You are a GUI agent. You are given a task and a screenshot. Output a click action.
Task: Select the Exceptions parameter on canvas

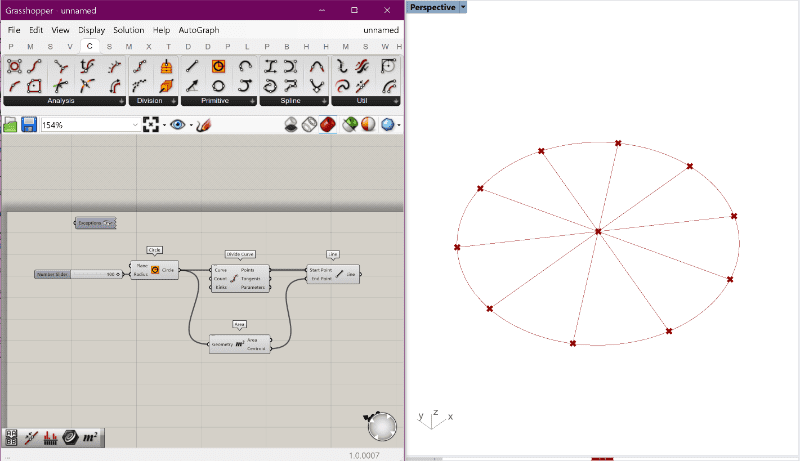pyautogui.click(x=95, y=223)
